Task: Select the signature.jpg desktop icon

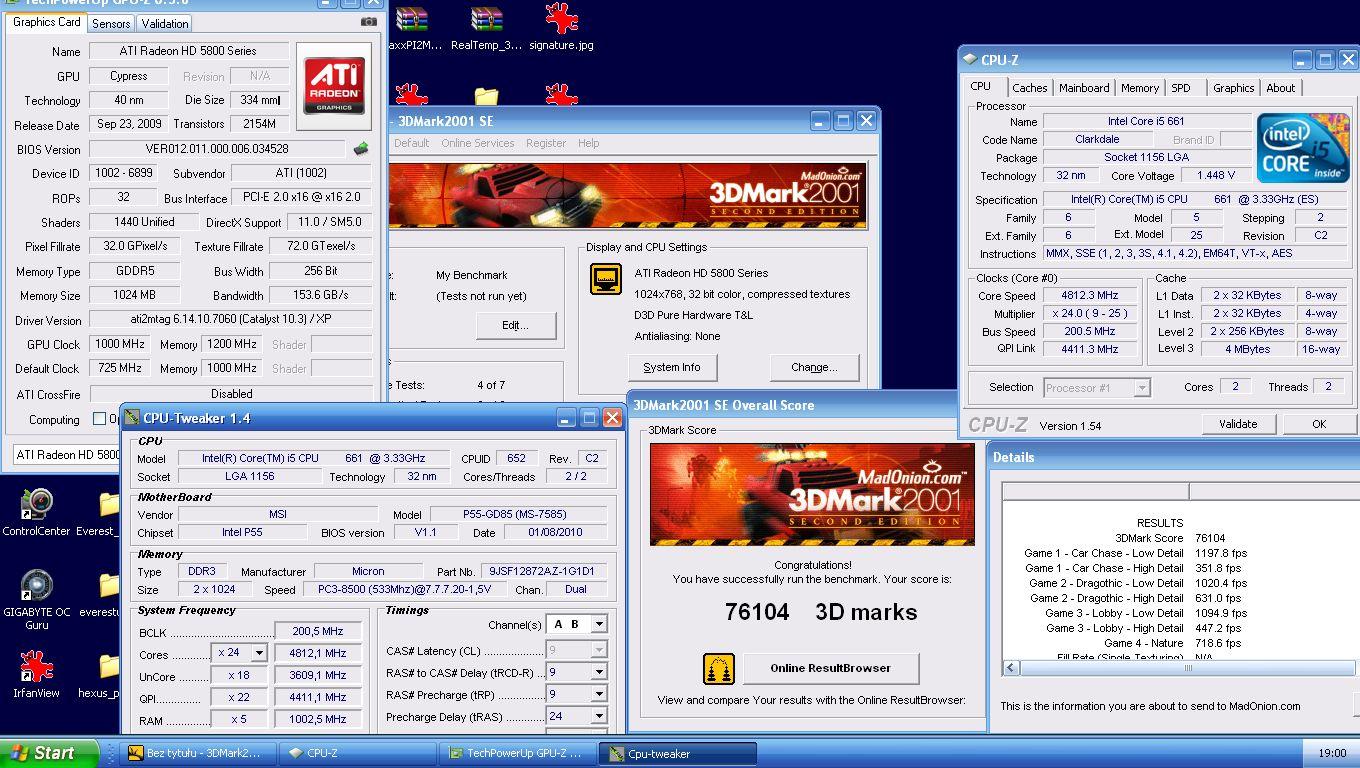Action: pyautogui.click(x=561, y=27)
